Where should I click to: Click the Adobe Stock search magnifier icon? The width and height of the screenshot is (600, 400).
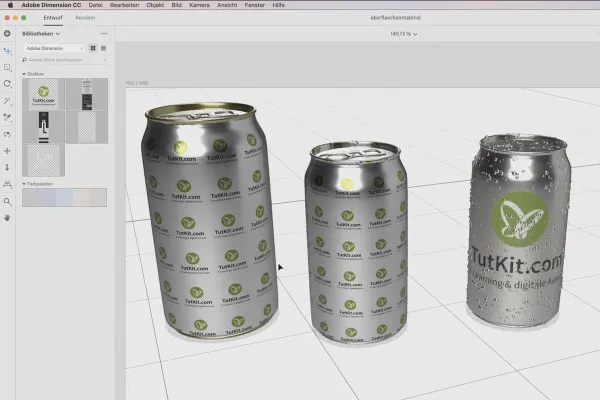(24, 60)
